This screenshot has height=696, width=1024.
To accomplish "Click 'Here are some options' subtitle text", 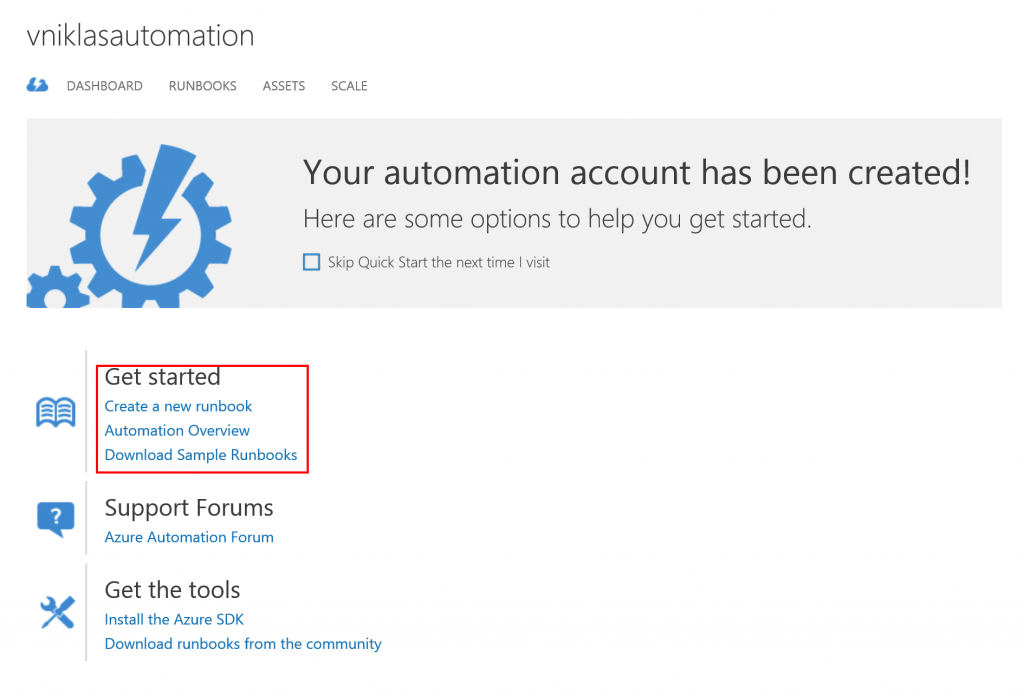I will click(557, 219).
